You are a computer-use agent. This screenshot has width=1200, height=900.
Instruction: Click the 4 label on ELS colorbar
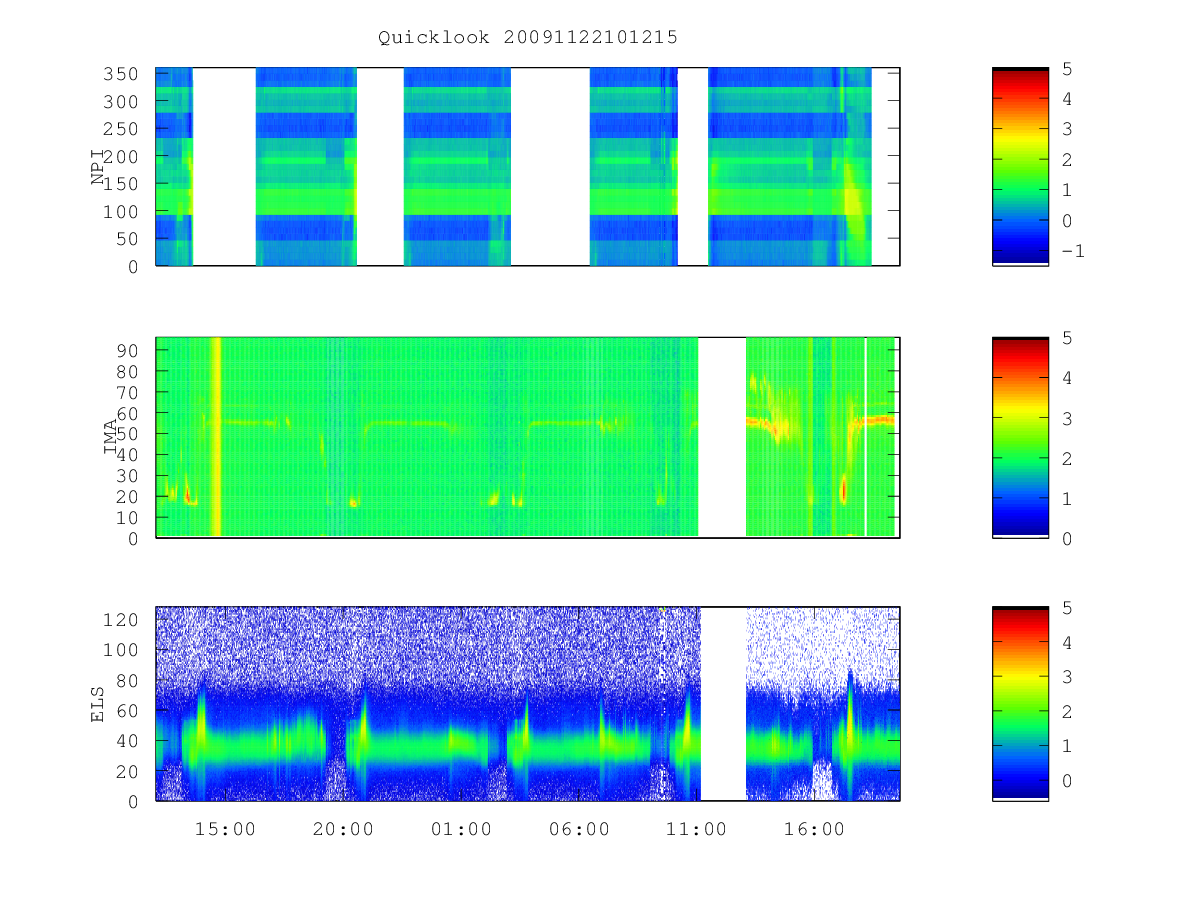(1066, 642)
